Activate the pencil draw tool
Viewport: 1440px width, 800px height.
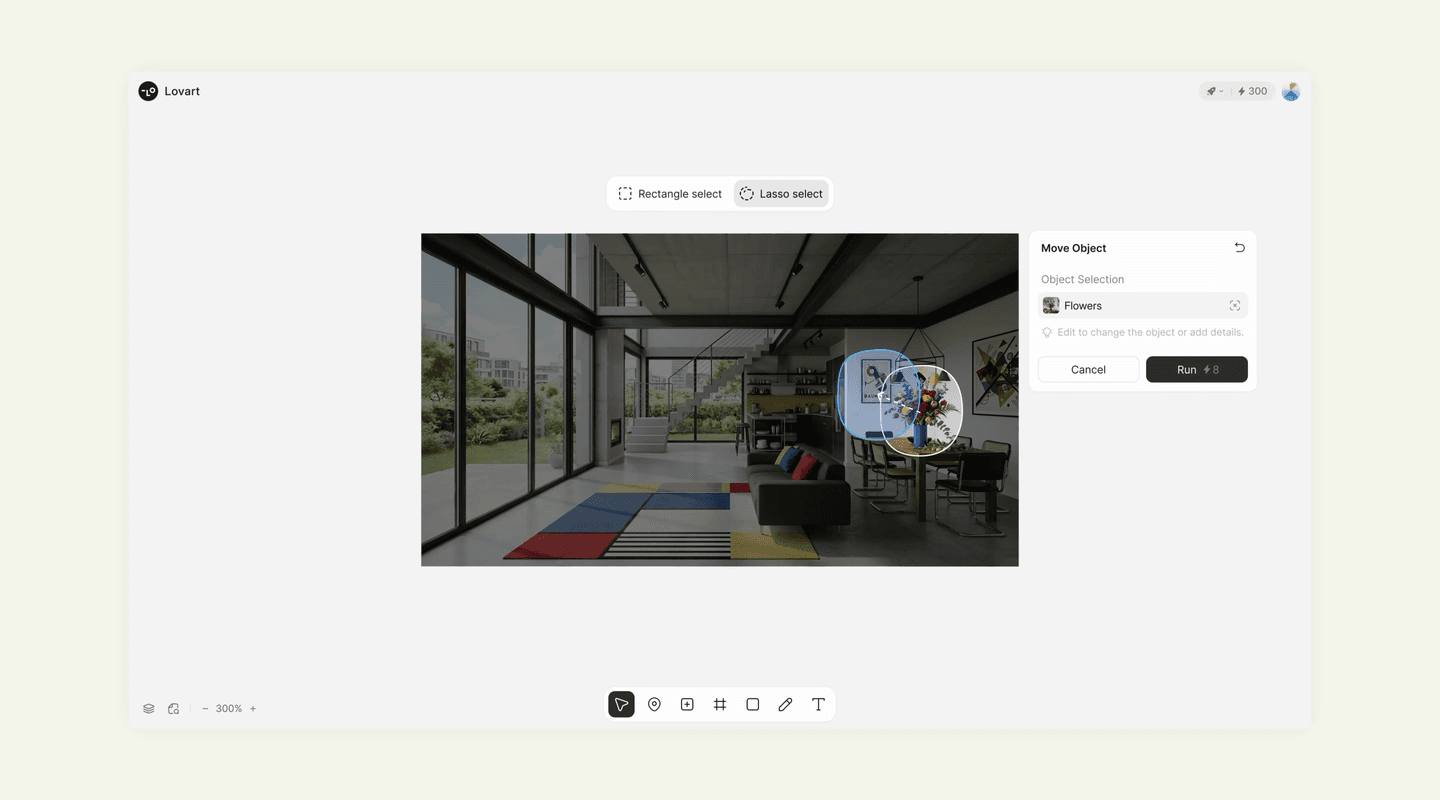point(785,705)
